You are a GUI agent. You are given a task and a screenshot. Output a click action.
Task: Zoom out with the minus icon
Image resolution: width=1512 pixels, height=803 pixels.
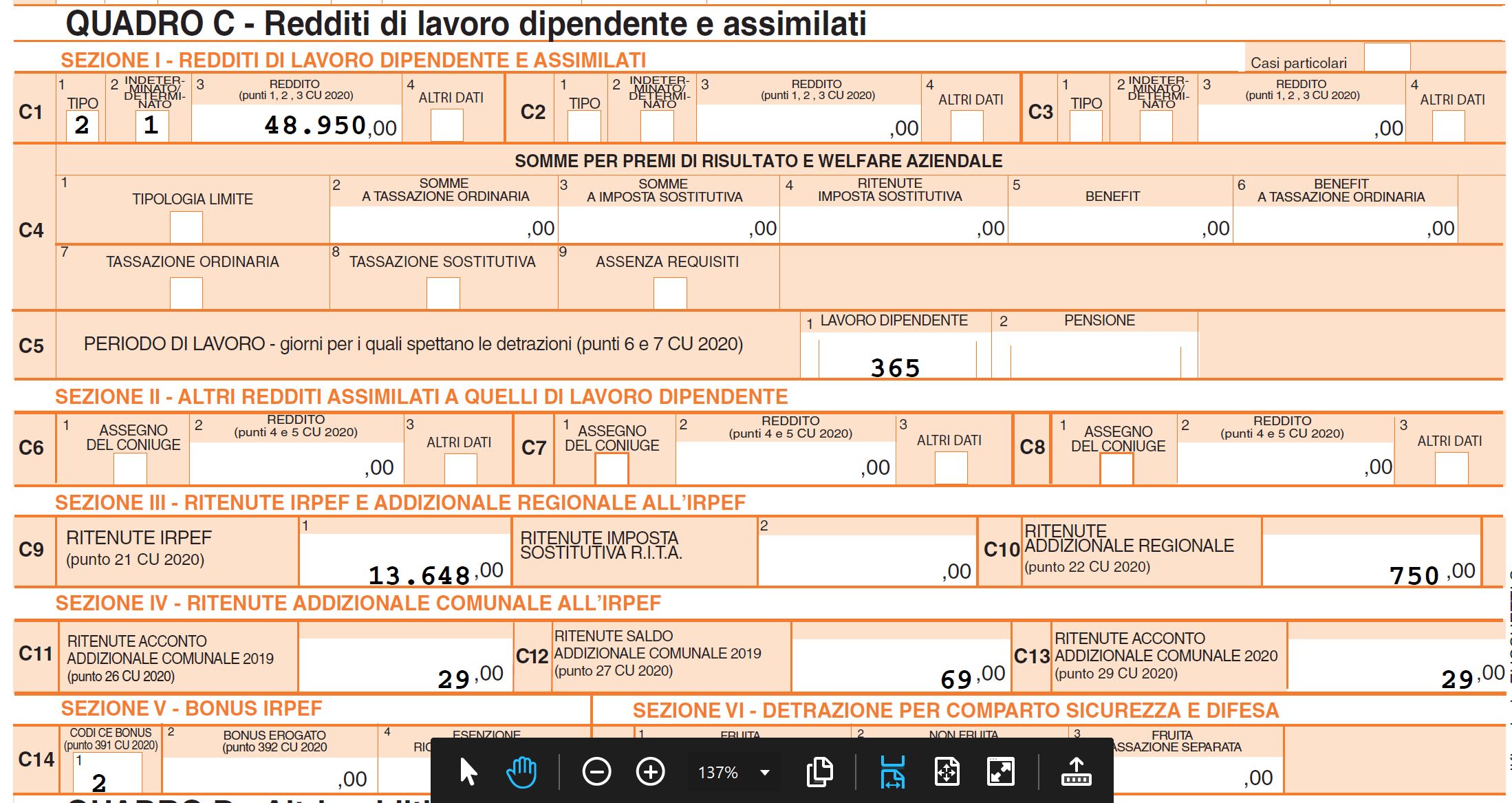click(x=596, y=771)
